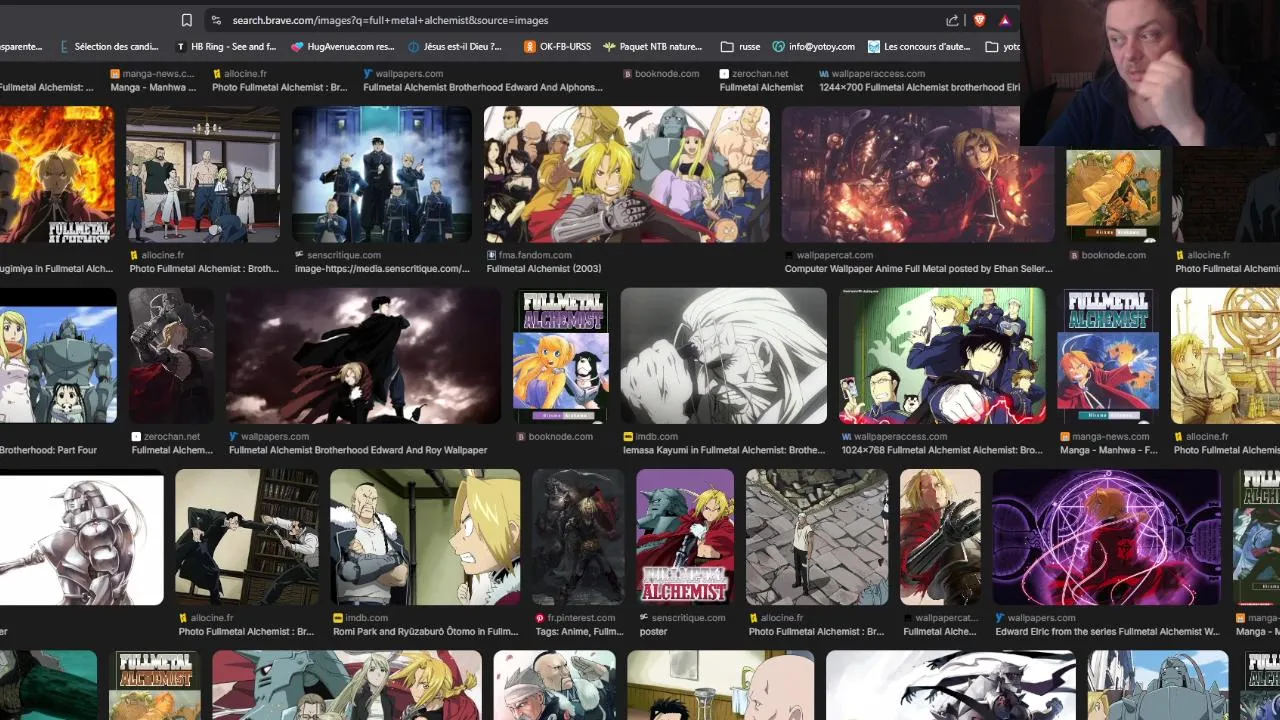The height and width of the screenshot is (720, 1280).
Task: Open the senscritique poster thumbnail
Action: tap(685, 537)
